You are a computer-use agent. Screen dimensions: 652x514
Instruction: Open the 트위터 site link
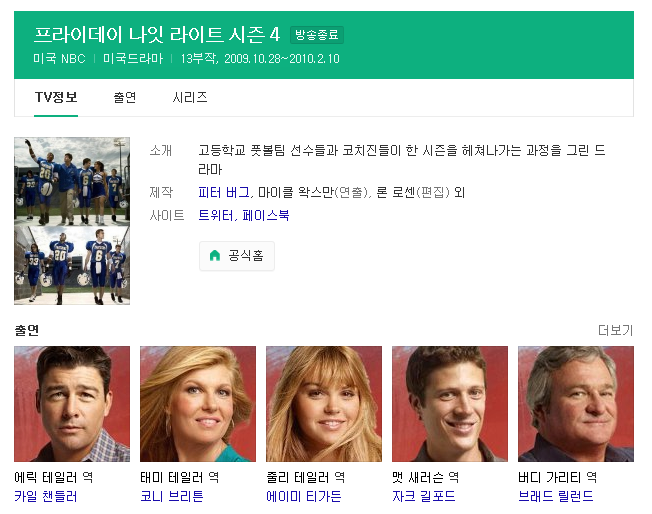tap(215, 215)
